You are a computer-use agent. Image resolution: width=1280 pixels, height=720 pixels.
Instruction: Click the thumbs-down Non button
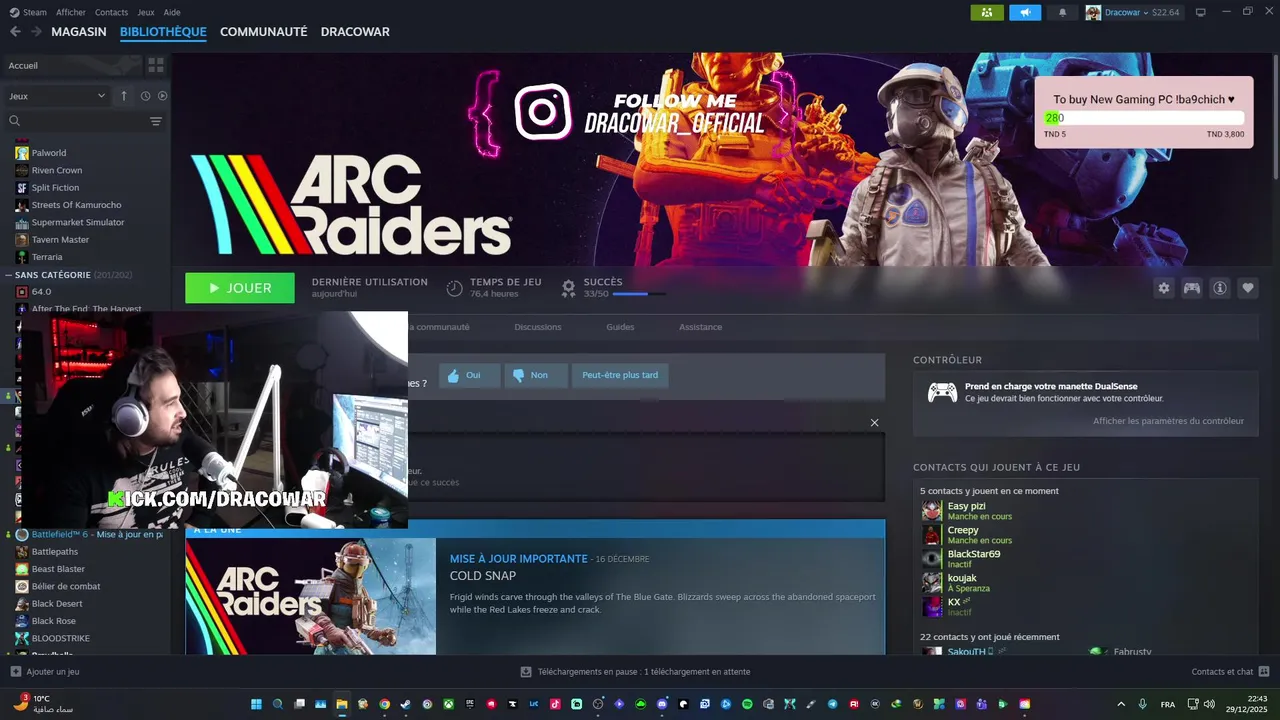click(x=535, y=375)
